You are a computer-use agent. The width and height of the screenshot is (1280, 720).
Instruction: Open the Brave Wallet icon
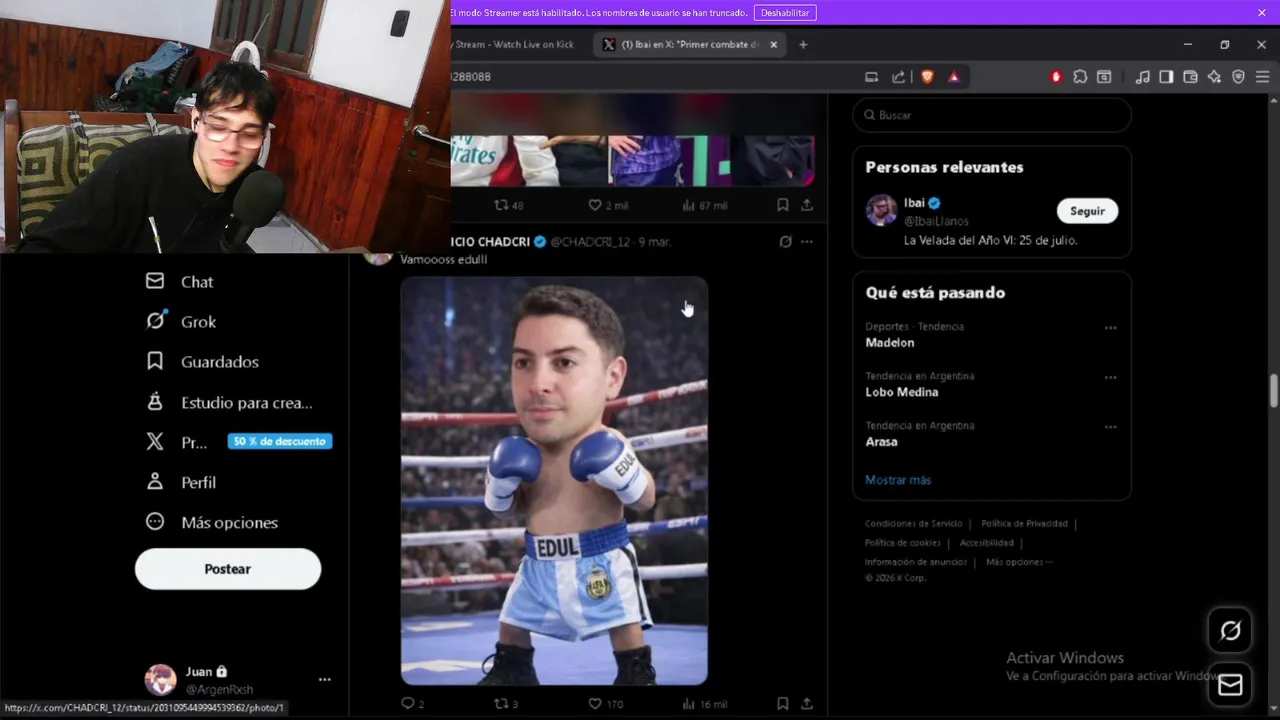click(1190, 77)
